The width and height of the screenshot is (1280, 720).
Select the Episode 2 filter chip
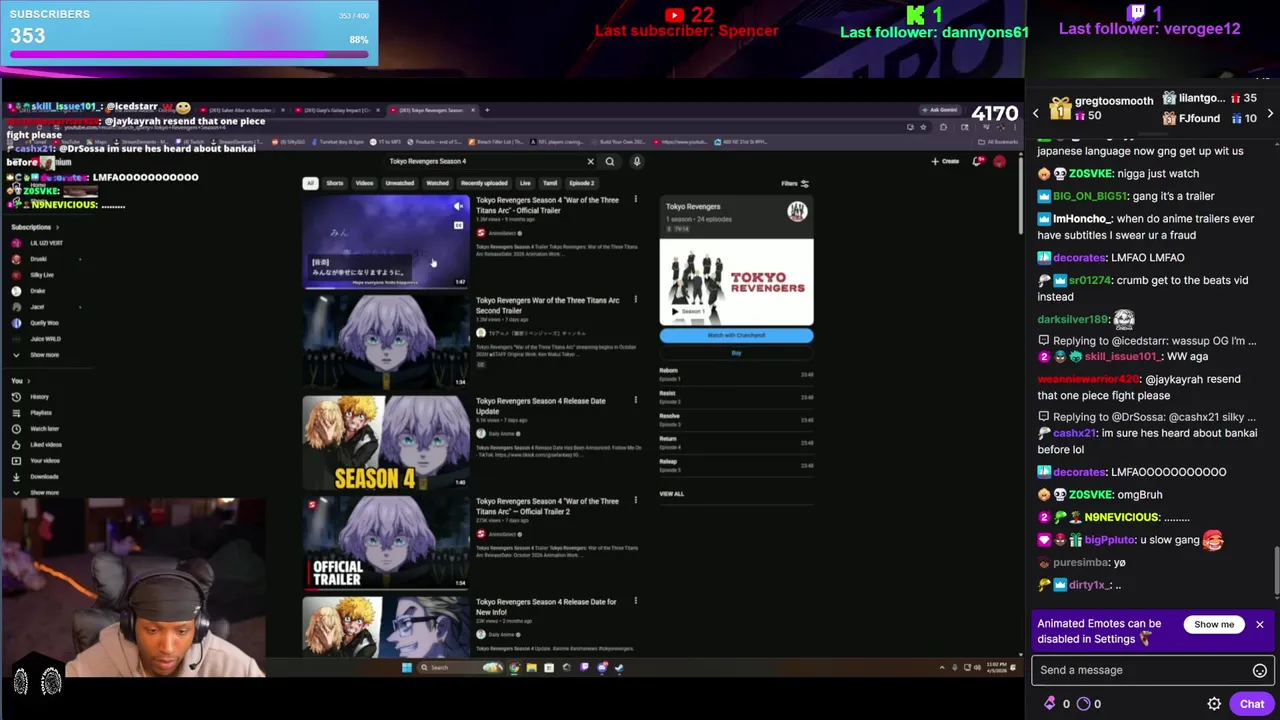pyautogui.click(x=582, y=183)
